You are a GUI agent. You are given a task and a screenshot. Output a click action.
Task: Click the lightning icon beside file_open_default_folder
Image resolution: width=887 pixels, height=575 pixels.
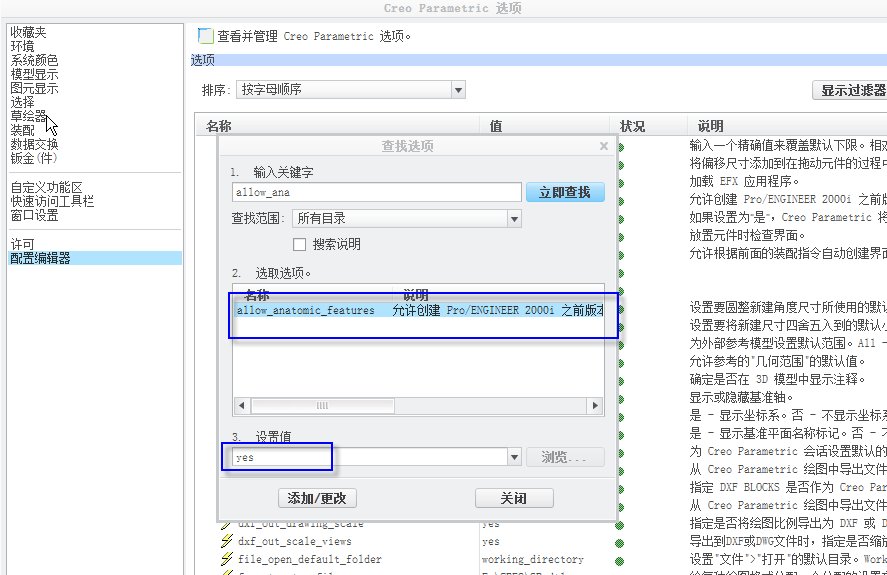point(227,559)
